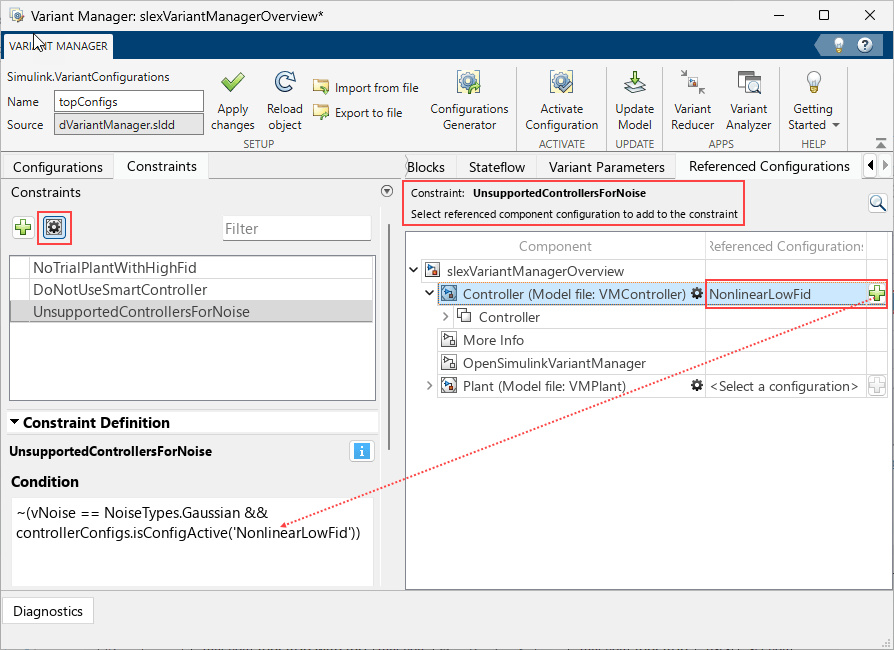The width and height of the screenshot is (894, 650).
Task: Open the Variant Parameters tab
Action: pyautogui.click(x=607, y=167)
